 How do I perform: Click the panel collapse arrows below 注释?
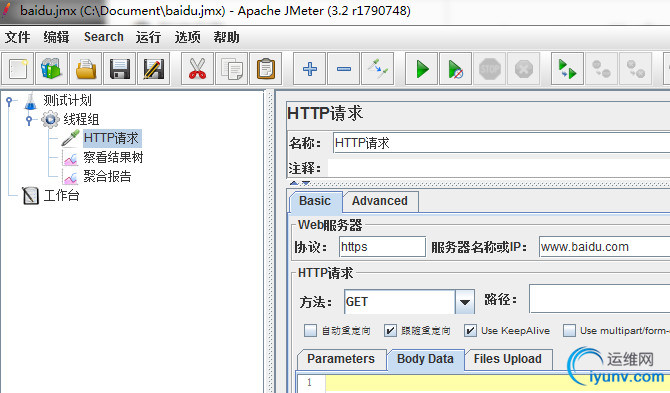click(300, 183)
